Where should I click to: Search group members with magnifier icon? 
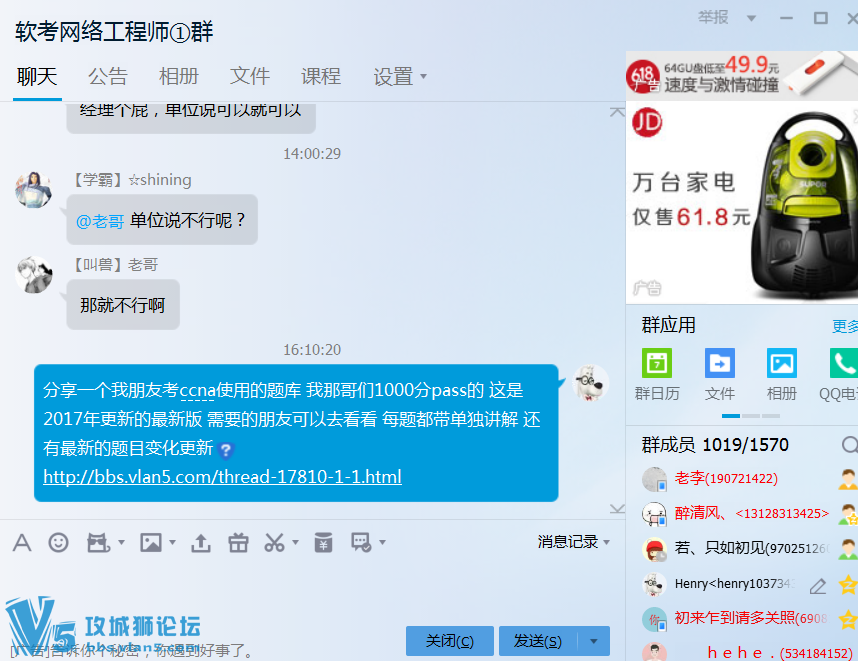click(849, 444)
